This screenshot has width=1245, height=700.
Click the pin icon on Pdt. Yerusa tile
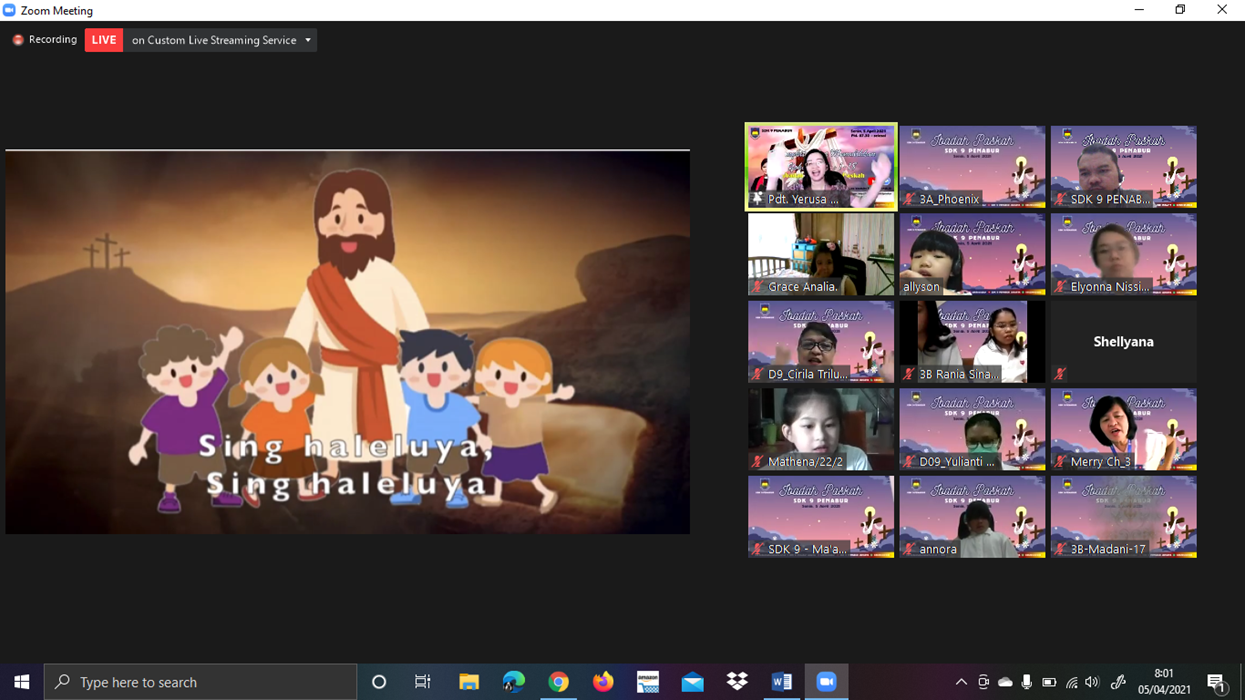pos(758,199)
